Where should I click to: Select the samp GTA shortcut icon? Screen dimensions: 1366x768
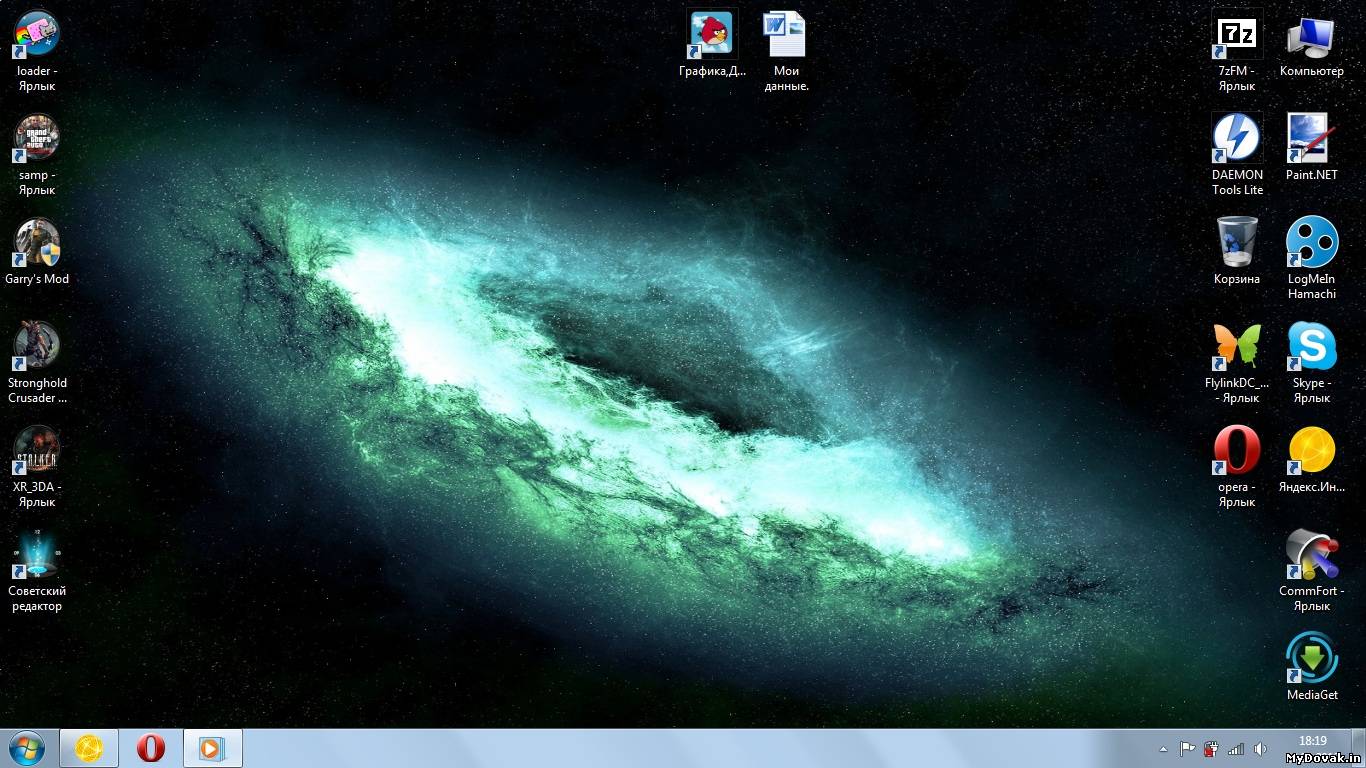click(37, 138)
